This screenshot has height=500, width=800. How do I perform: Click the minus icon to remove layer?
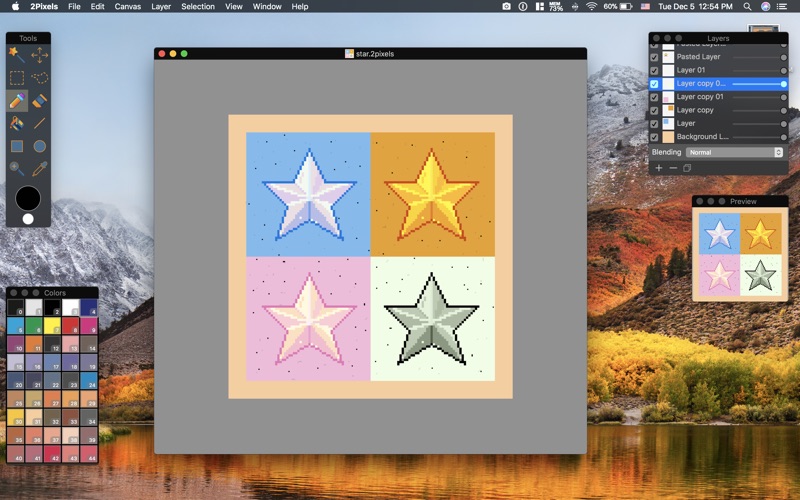tap(673, 168)
